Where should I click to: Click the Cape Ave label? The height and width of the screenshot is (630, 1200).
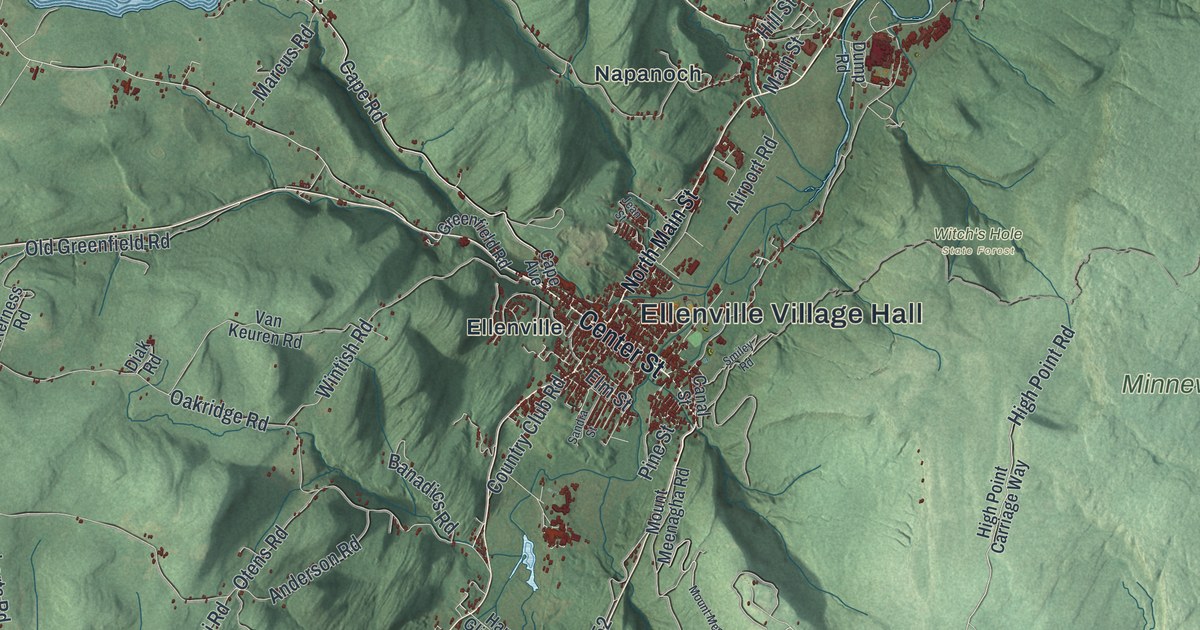[541, 269]
